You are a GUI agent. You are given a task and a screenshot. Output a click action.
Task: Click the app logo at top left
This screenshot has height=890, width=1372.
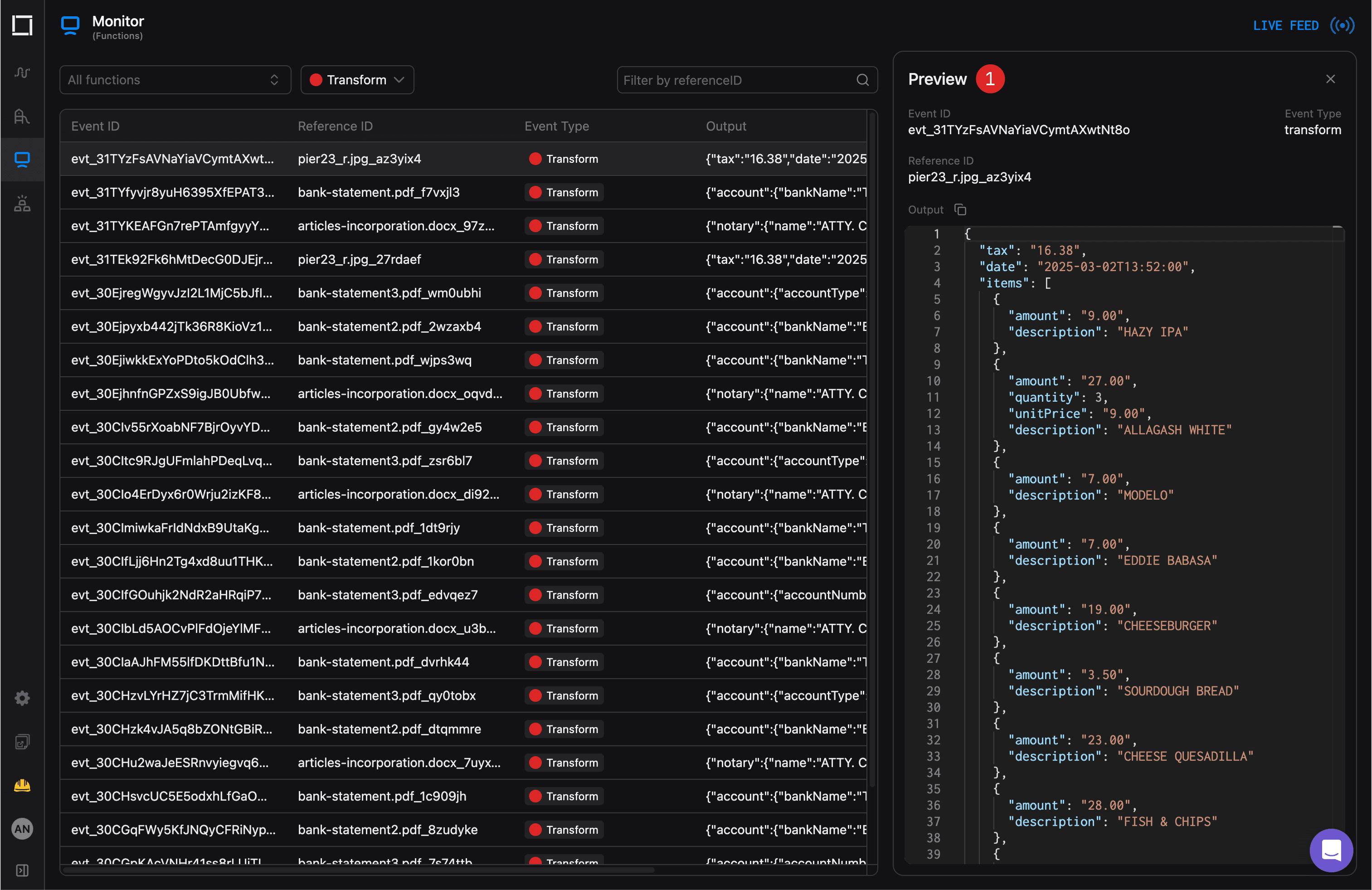(x=22, y=25)
